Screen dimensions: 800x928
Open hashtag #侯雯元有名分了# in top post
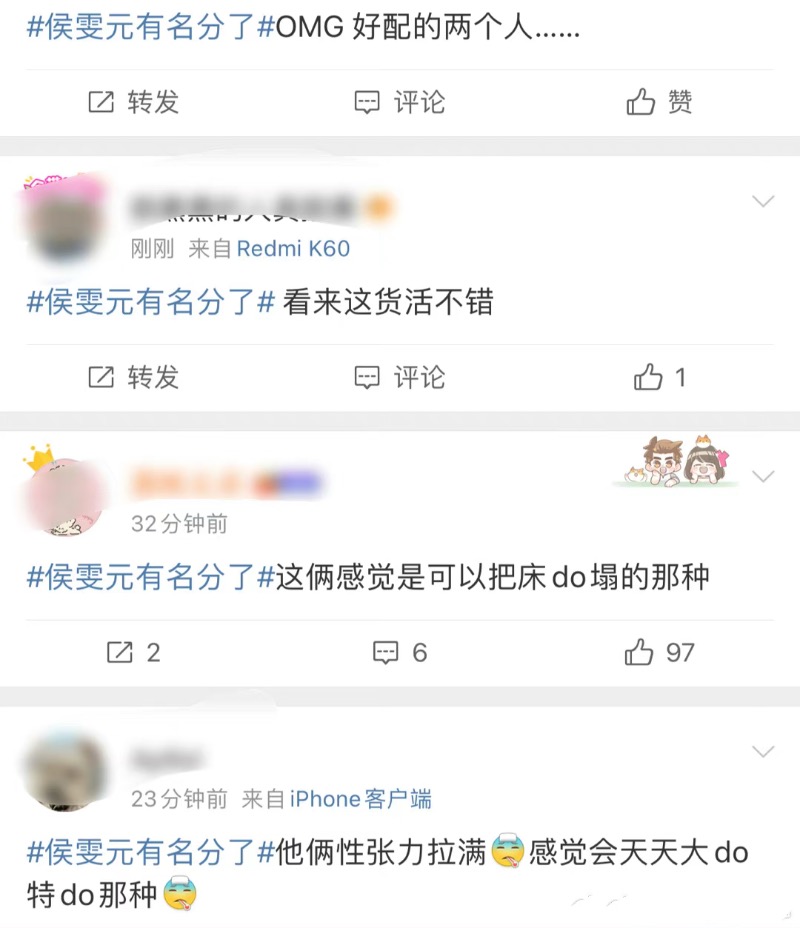[151, 27]
